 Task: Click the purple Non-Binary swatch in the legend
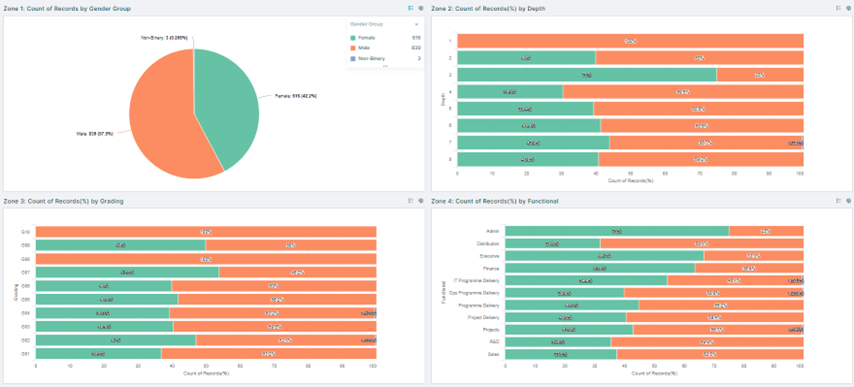tap(353, 58)
